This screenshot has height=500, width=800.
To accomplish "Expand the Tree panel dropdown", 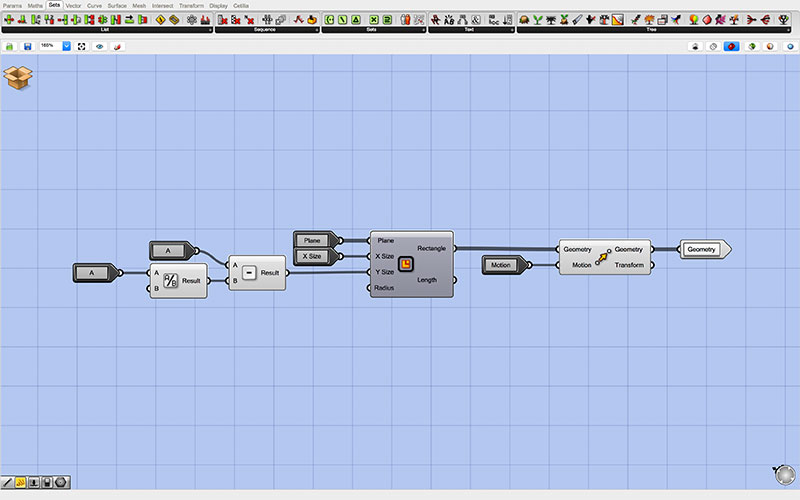I will [x=788, y=30].
